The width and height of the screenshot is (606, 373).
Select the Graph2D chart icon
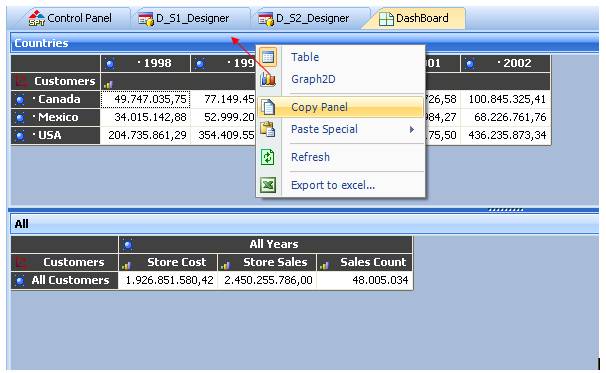click(268, 80)
